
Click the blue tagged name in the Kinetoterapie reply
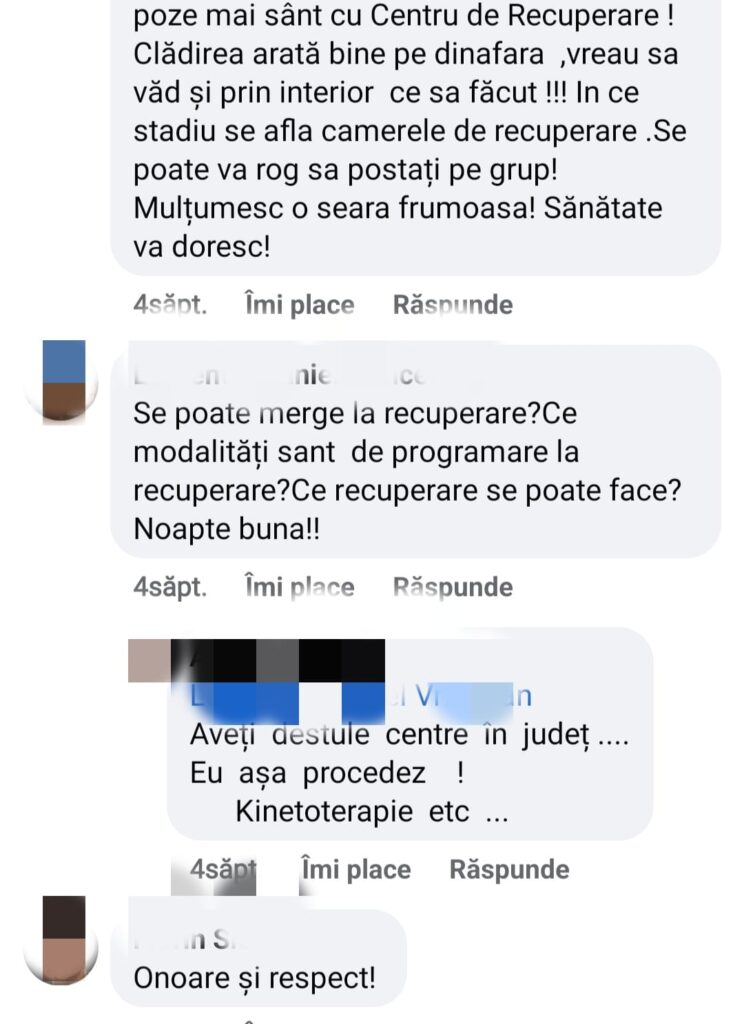click(361, 697)
